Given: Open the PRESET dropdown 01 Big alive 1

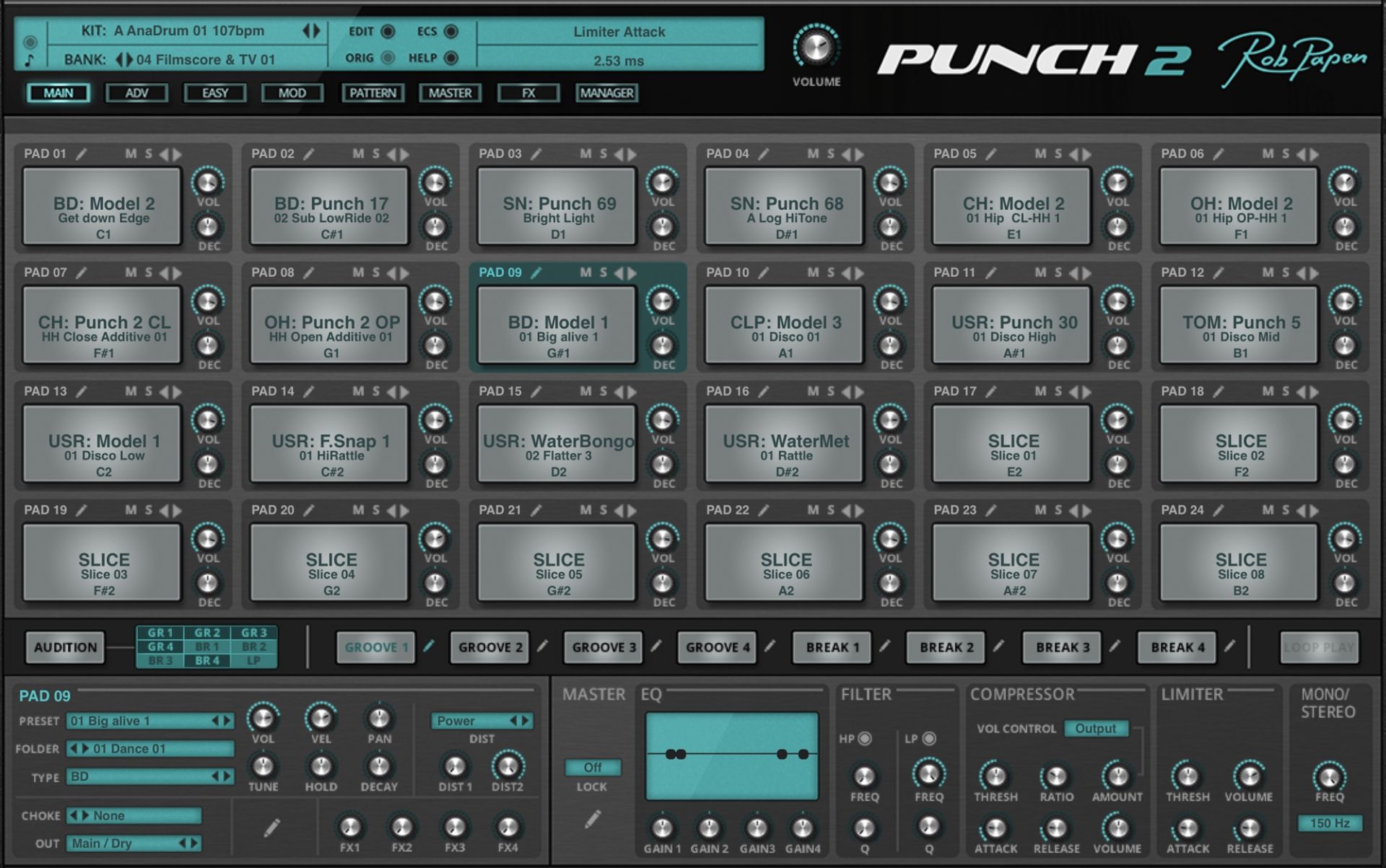Looking at the screenshot, I should click(x=150, y=721).
